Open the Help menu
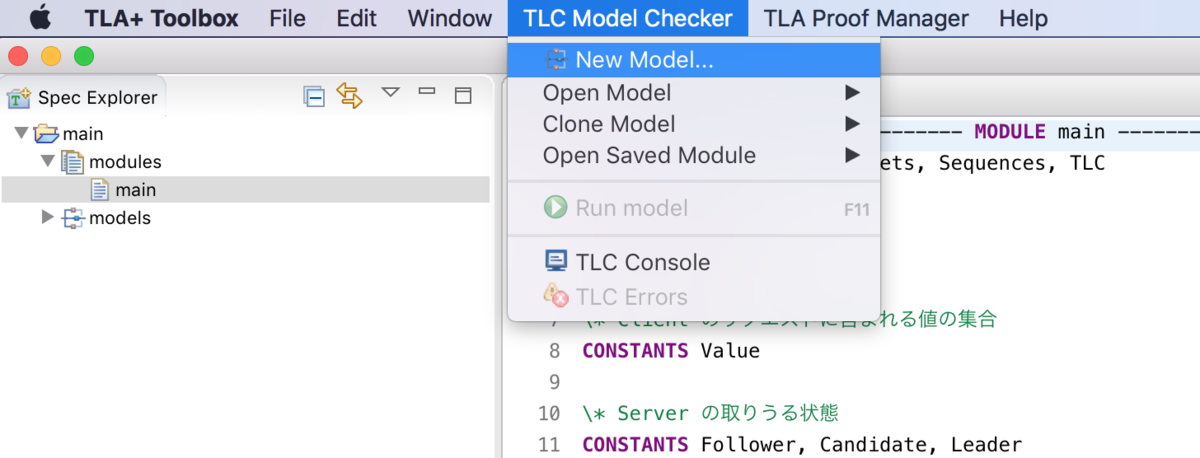The height and width of the screenshot is (458, 1200). 1023,18
